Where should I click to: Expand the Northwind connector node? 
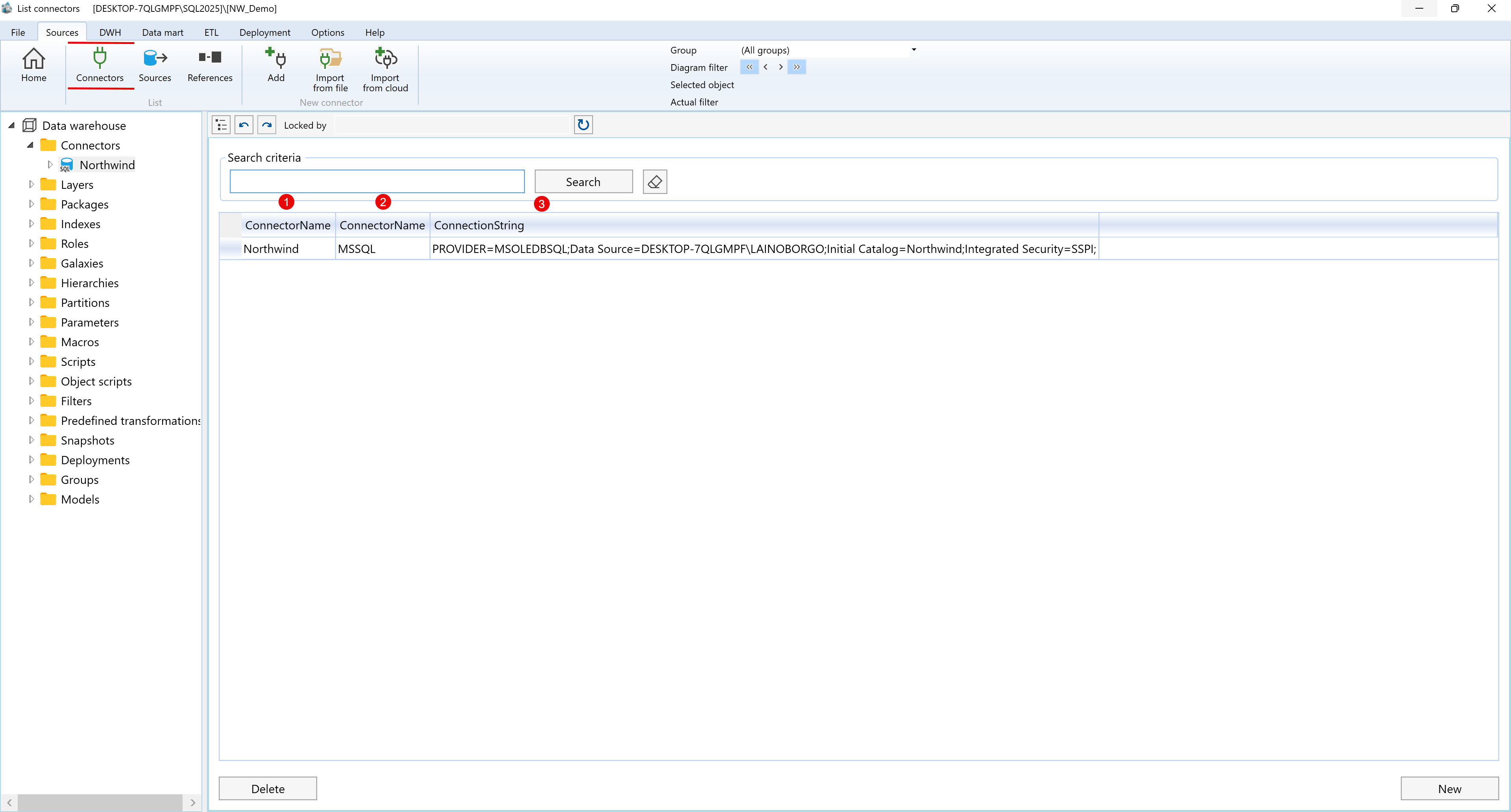coord(50,165)
